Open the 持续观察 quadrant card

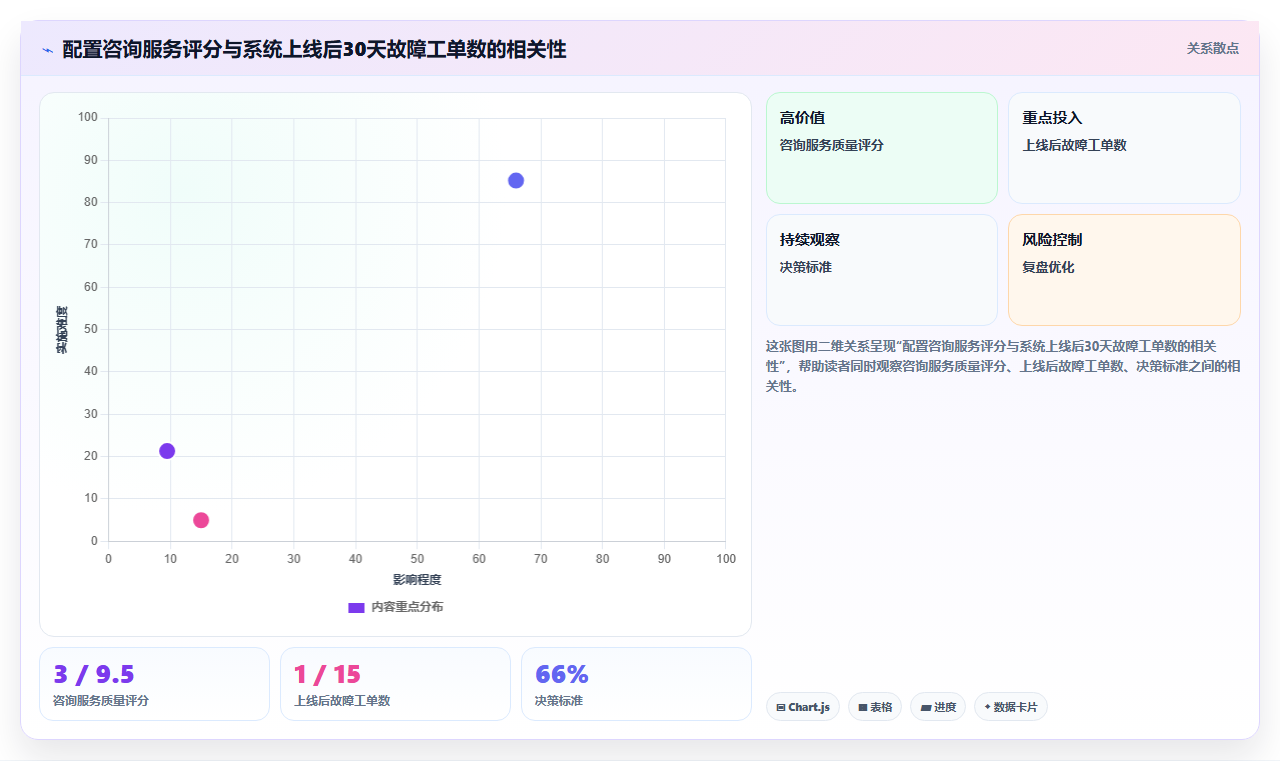[882, 270]
